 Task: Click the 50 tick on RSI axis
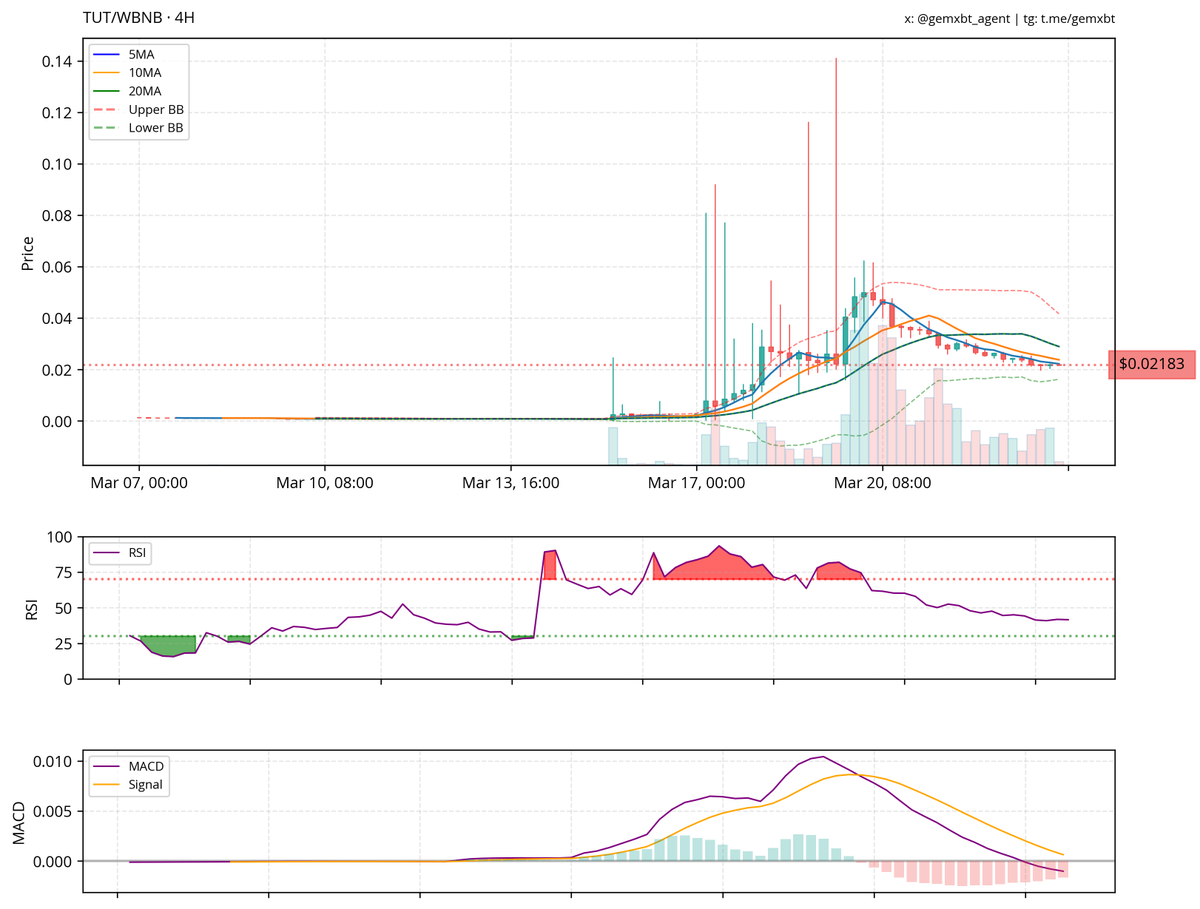[x=64, y=608]
